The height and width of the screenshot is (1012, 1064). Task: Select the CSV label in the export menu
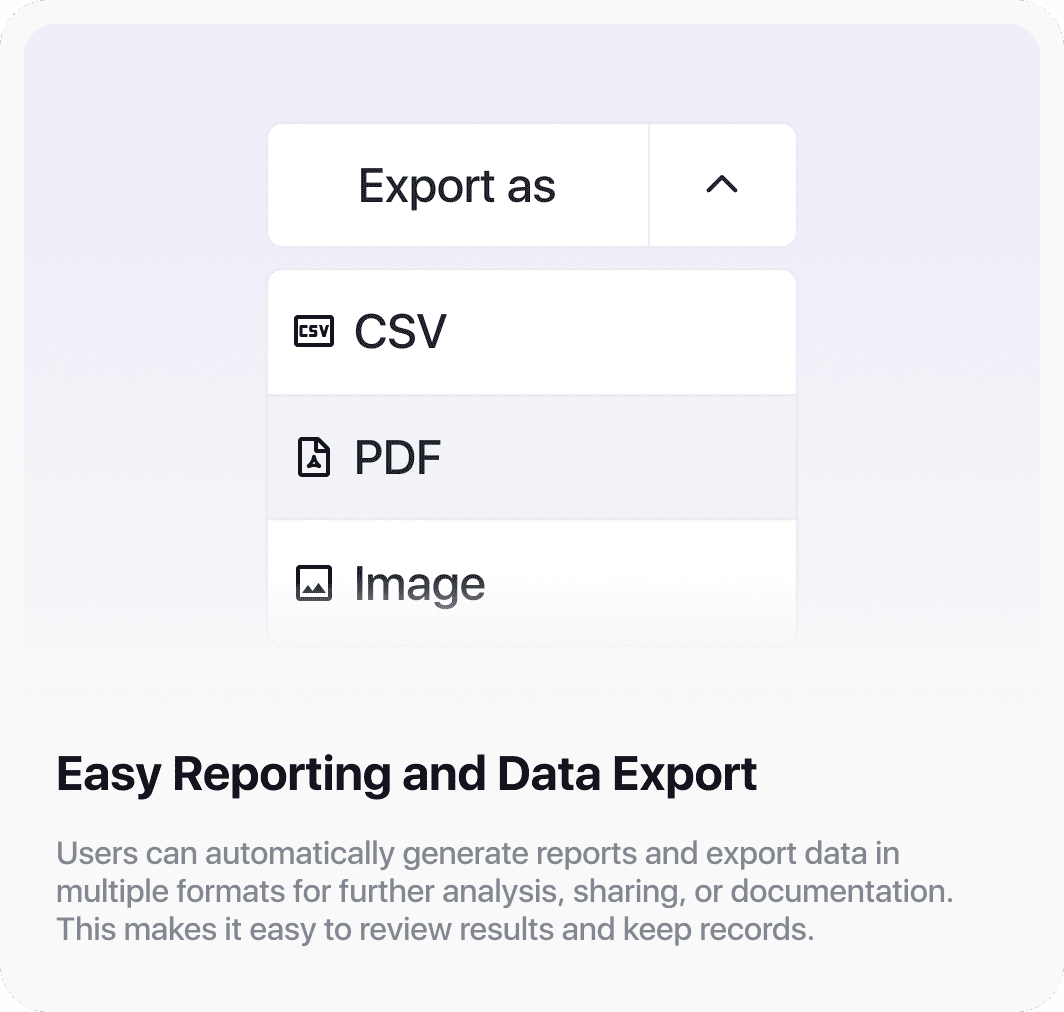400,332
